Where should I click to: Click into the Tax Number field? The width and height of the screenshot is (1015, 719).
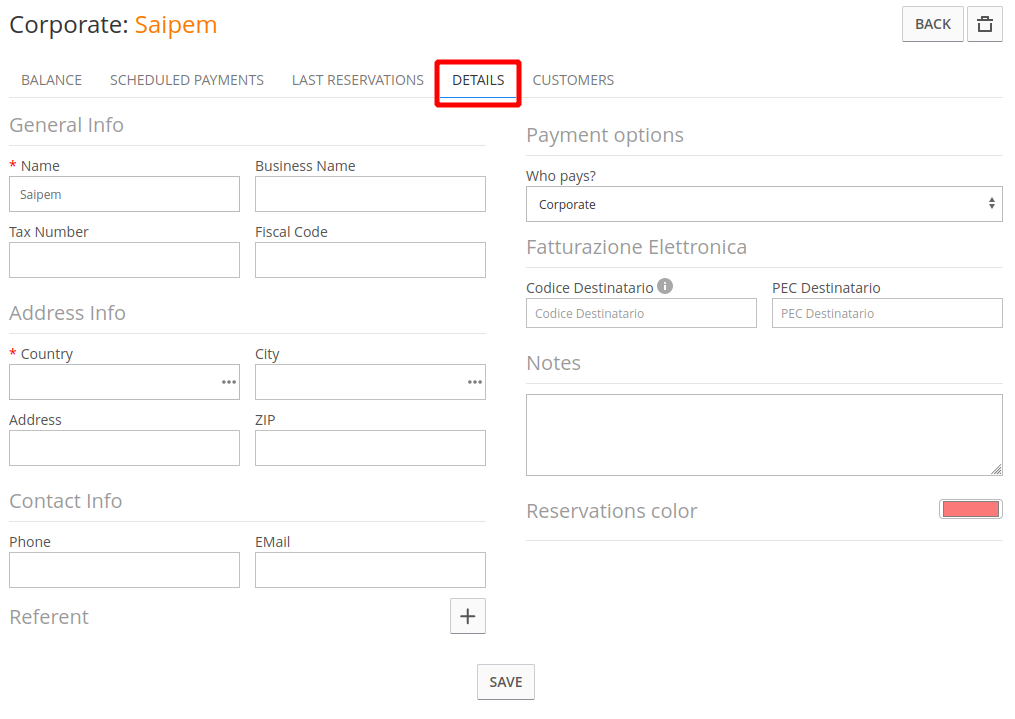tap(124, 260)
